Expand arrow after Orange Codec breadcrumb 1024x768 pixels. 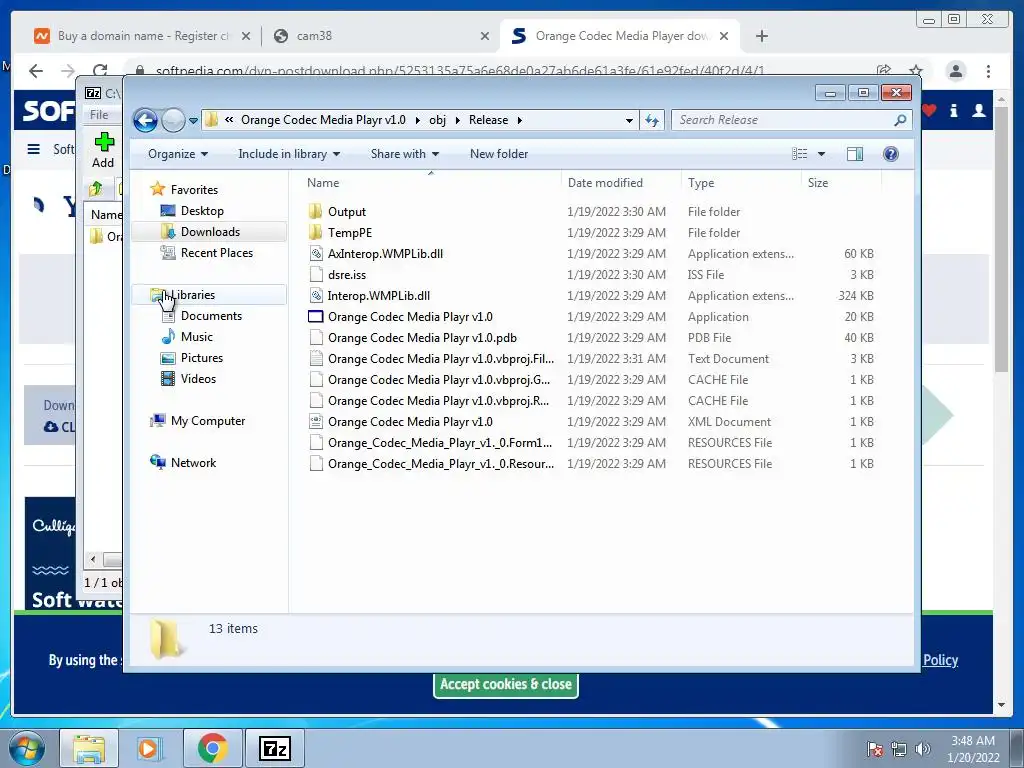tap(417, 120)
